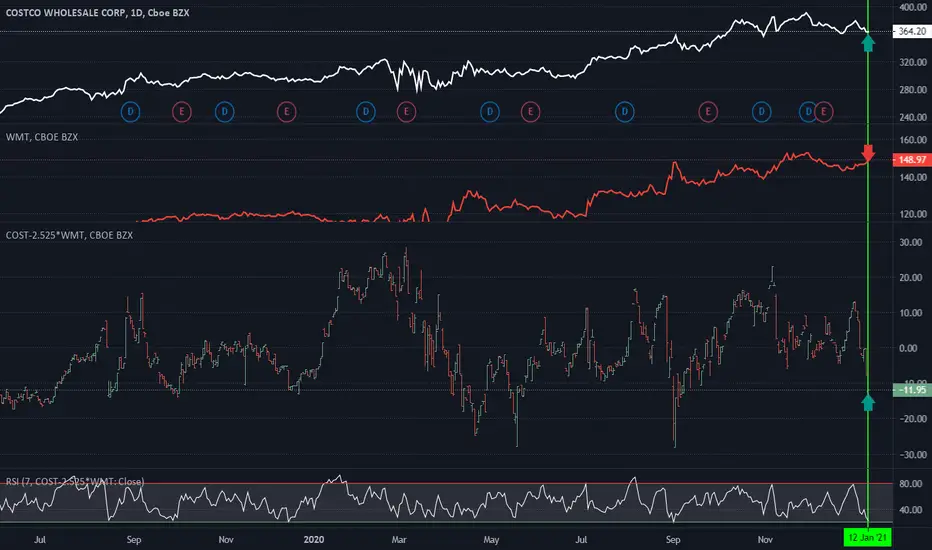Click the 2020 label on the time axis
Viewport: 932px width, 550px height.
314,540
